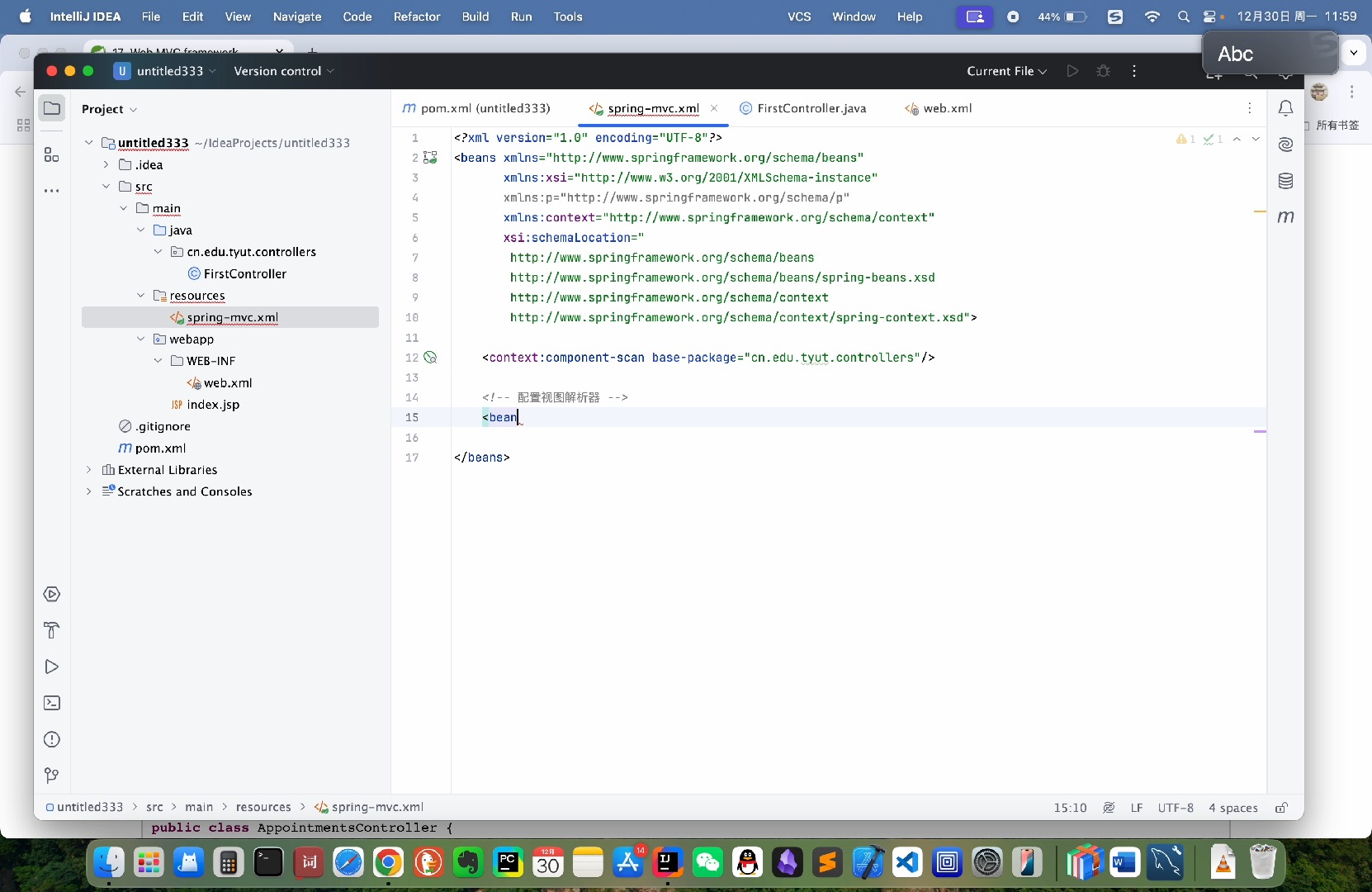1372x892 pixels.
Task: Open Project view mode dropdown
Action: 109,109
